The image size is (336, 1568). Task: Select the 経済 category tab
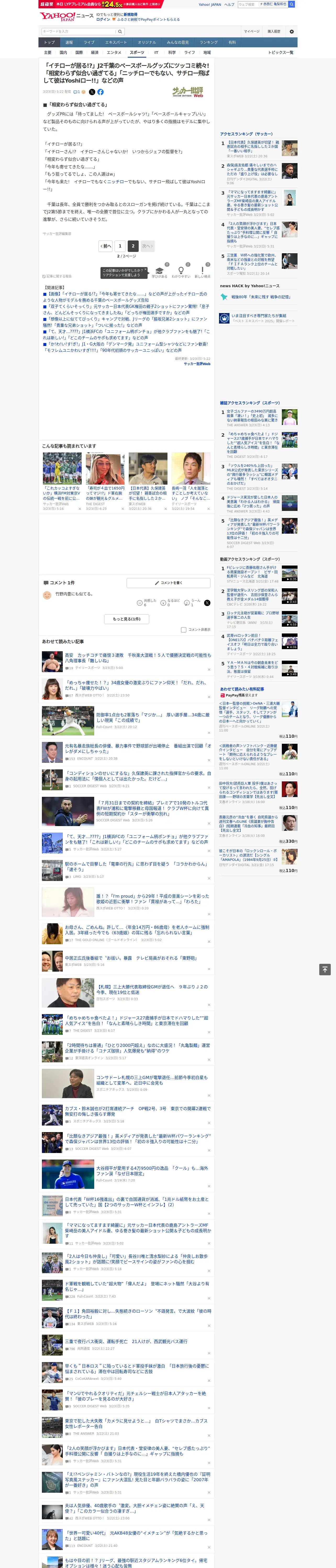94,52
